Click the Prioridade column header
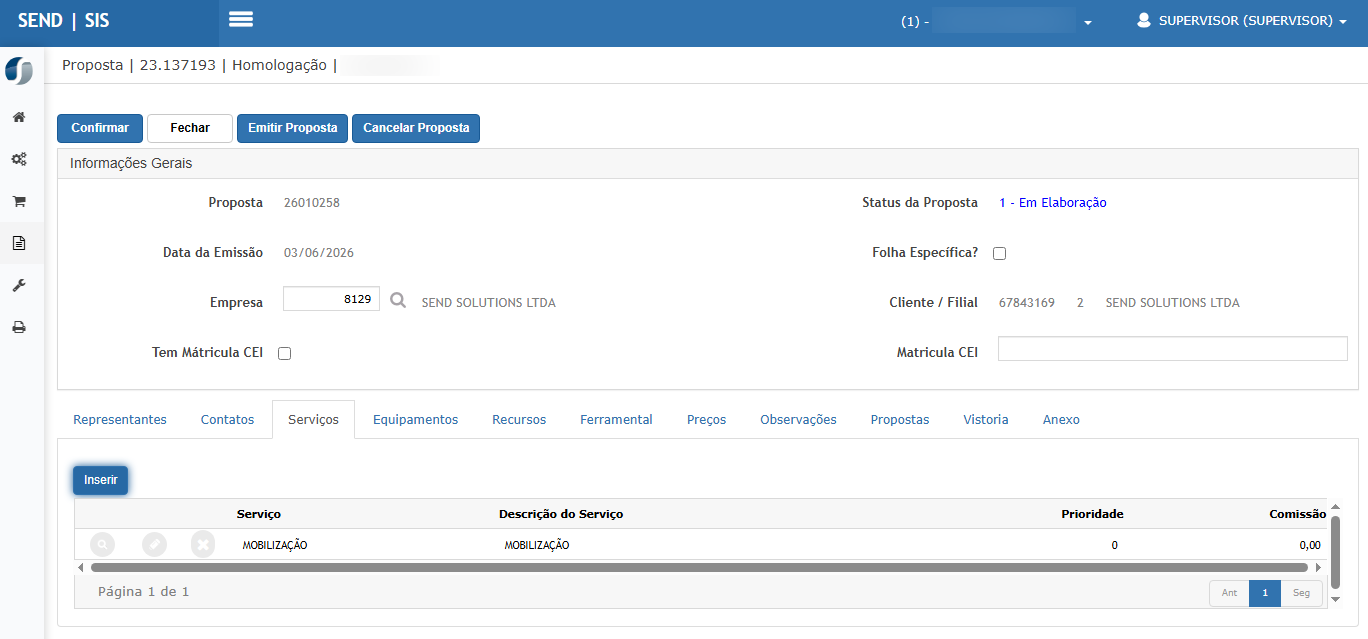The width and height of the screenshot is (1368, 639). 1092,514
